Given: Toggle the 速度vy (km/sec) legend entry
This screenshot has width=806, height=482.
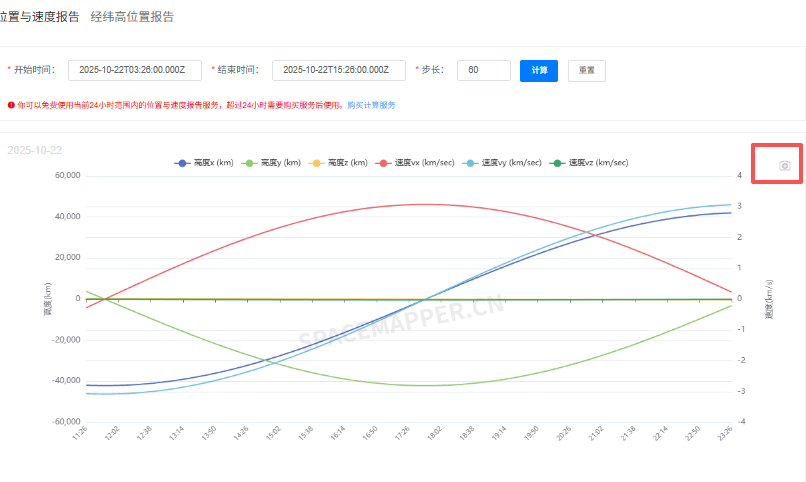Looking at the screenshot, I should click(x=506, y=162).
